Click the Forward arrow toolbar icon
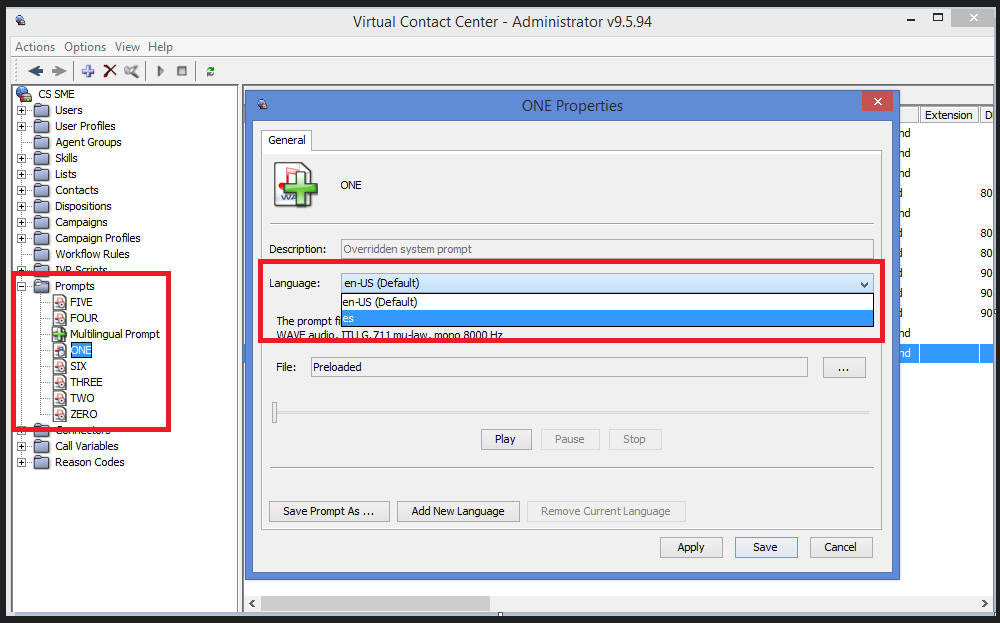1000x623 pixels. pyautogui.click(x=59, y=71)
